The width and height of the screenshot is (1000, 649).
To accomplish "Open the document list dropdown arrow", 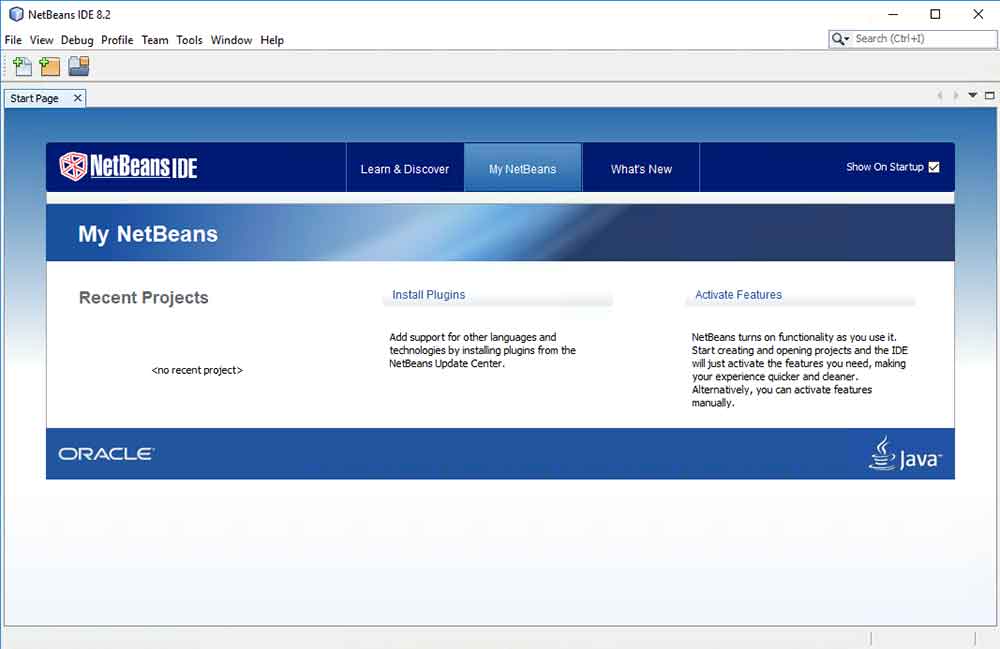I will [973, 96].
